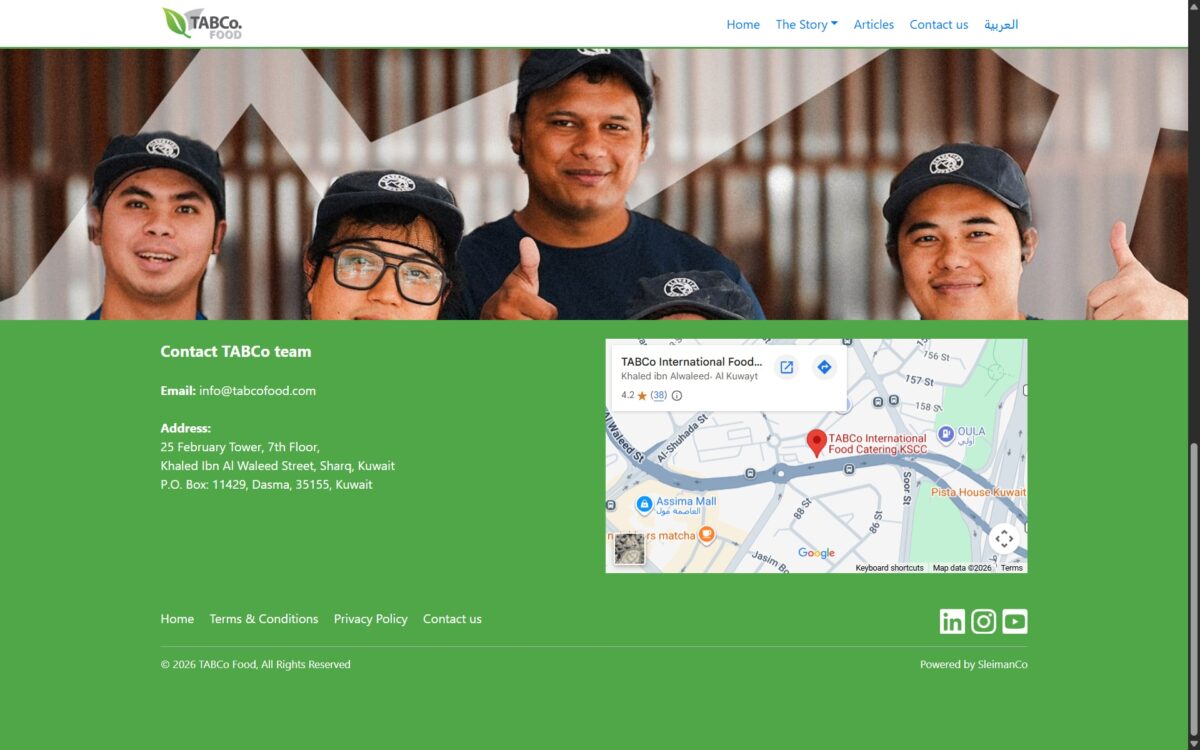Open Terms & Conditions footer link
The height and width of the screenshot is (750, 1200).
(x=264, y=619)
